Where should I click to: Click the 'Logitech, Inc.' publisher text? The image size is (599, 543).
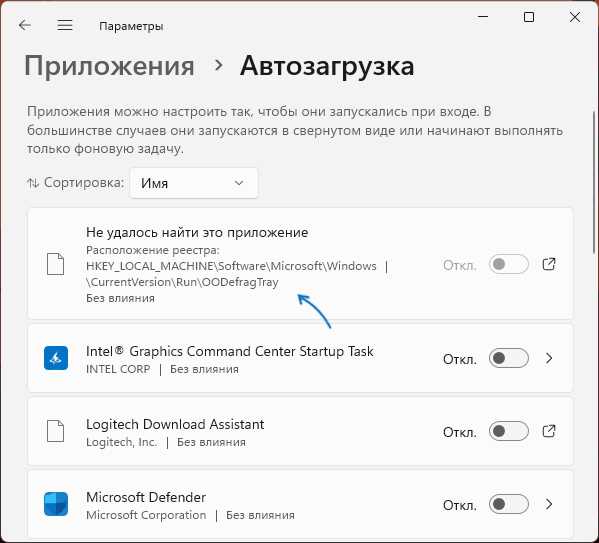[x=121, y=442]
